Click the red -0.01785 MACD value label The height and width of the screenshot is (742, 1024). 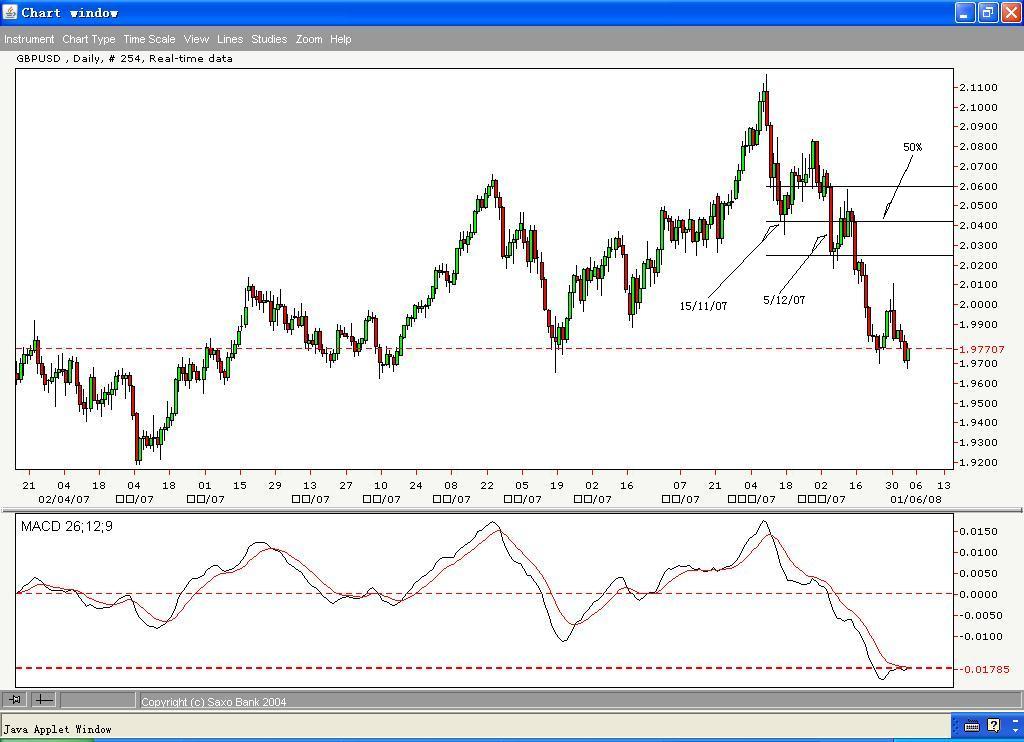pyautogui.click(x=984, y=669)
